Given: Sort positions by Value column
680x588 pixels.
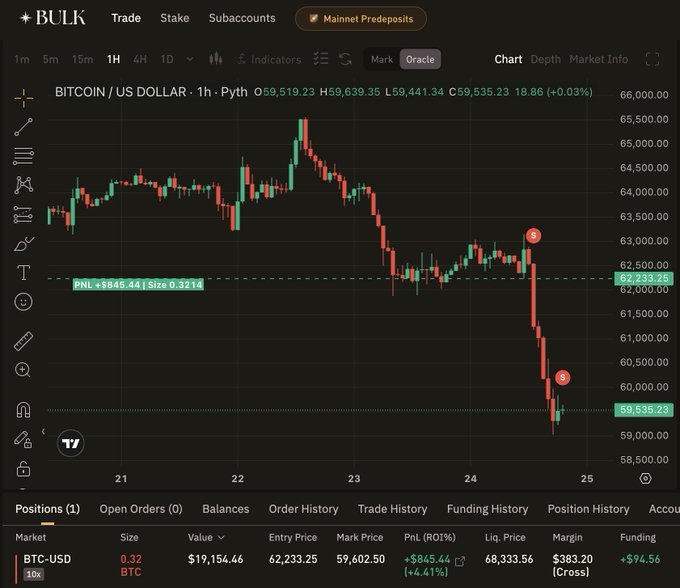Looking at the screenshot, I should click(x=206, y=537).
